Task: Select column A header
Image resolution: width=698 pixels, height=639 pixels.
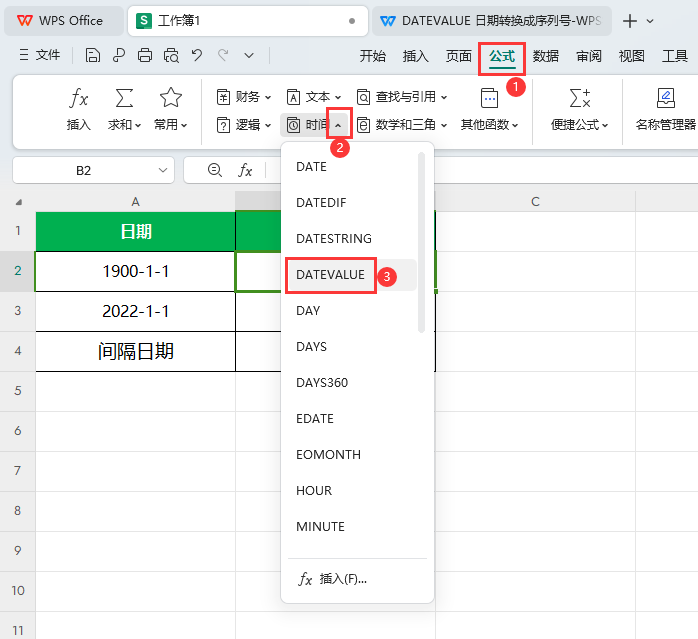Action: (135, 202)
